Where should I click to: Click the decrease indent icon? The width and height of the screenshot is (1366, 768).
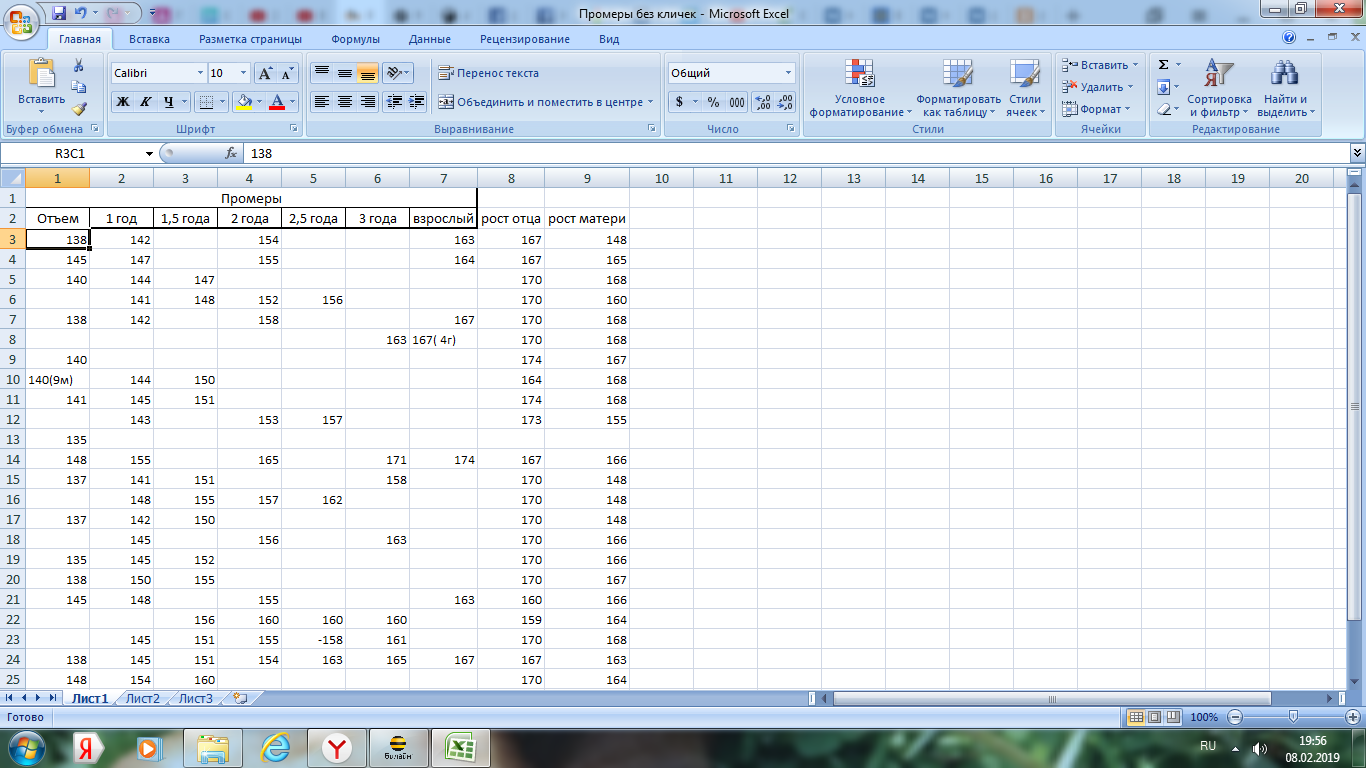pyautogui.click(x=394, y=102)
